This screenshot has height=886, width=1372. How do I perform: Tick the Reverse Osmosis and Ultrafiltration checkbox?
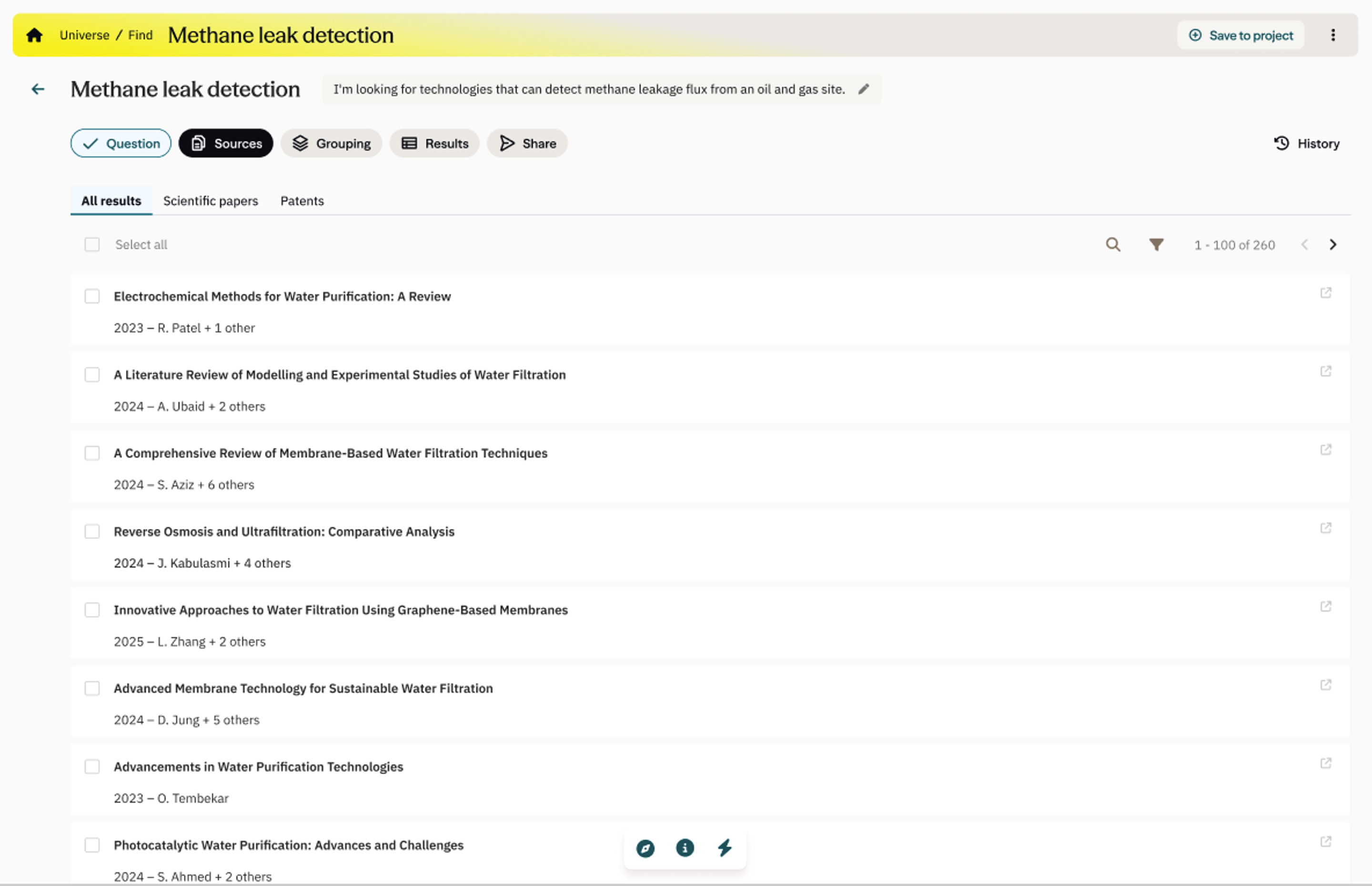[92, 531]
